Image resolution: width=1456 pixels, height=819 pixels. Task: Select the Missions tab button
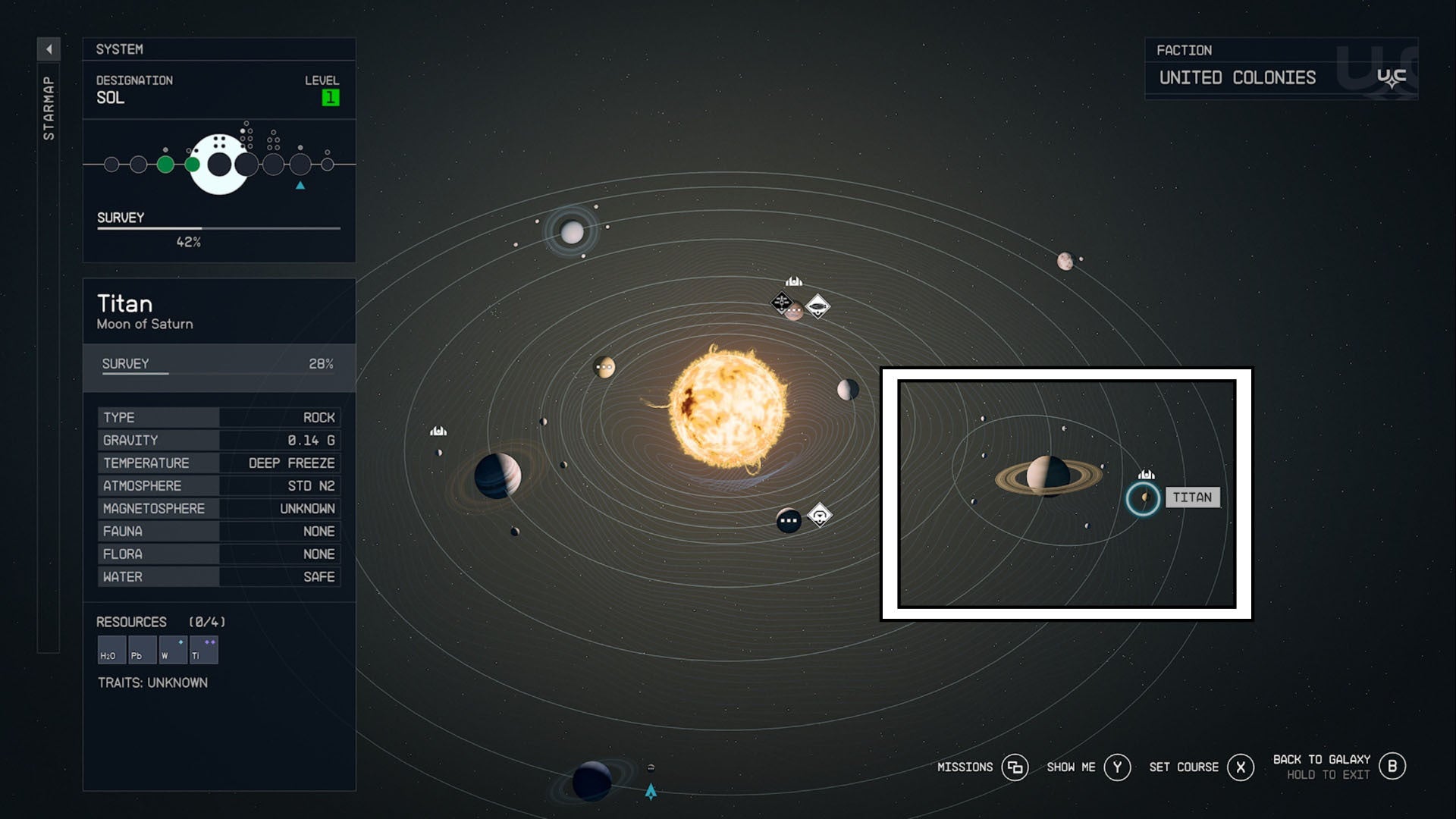1014,766
